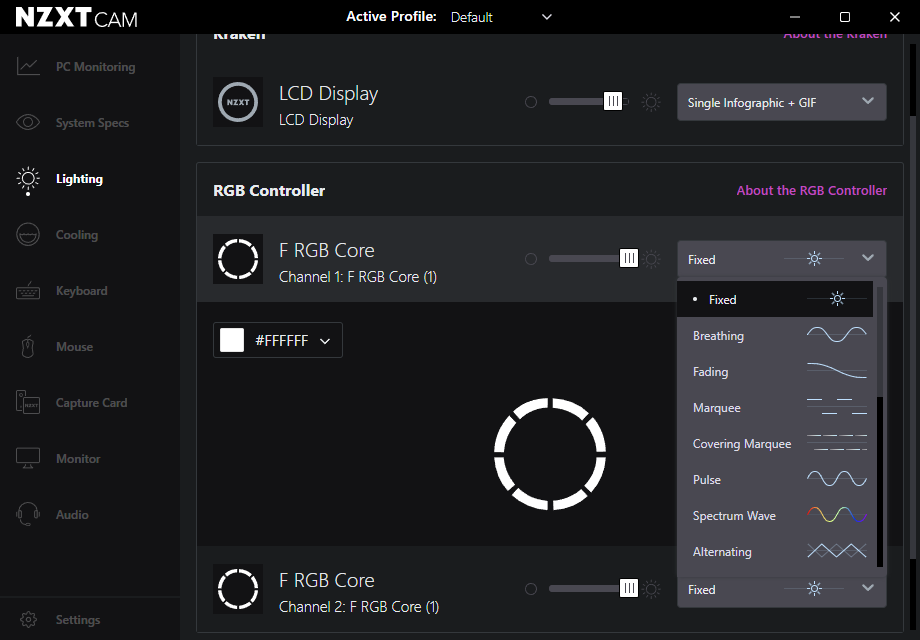Click Channel 1 minimum brightness icon

pyautogui.click(x=531, y=259)
